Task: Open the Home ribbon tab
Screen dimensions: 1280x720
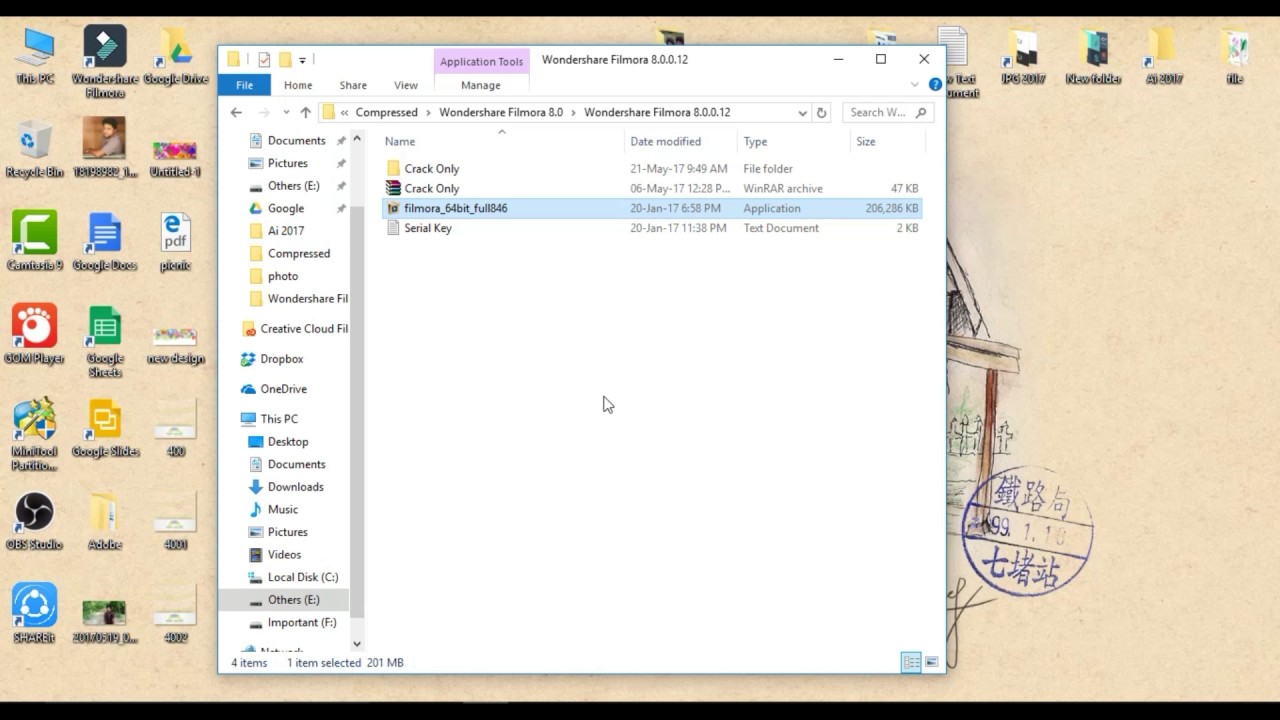Action: (298, 86)
